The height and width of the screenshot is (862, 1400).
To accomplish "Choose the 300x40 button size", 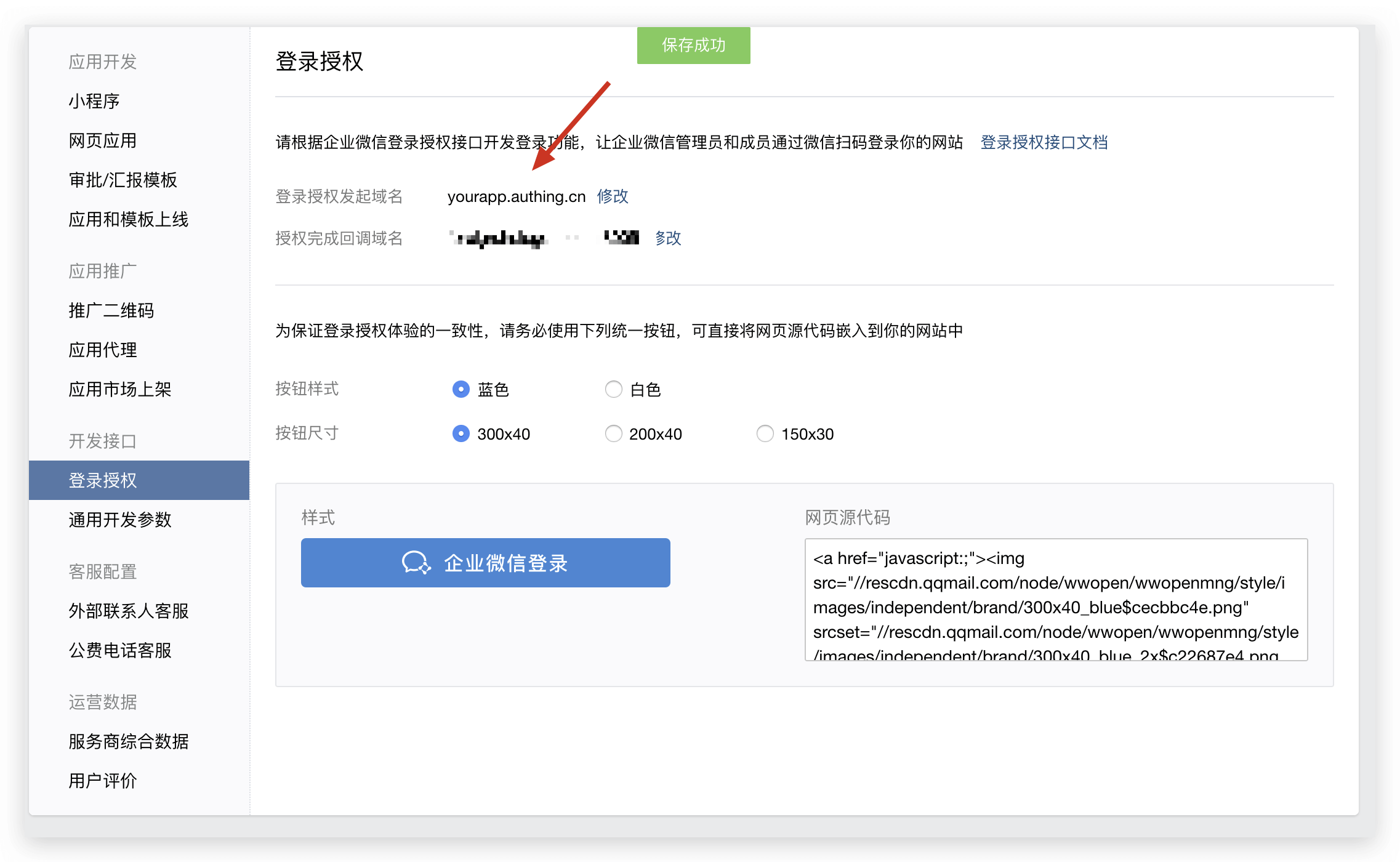I will [461, 433].
